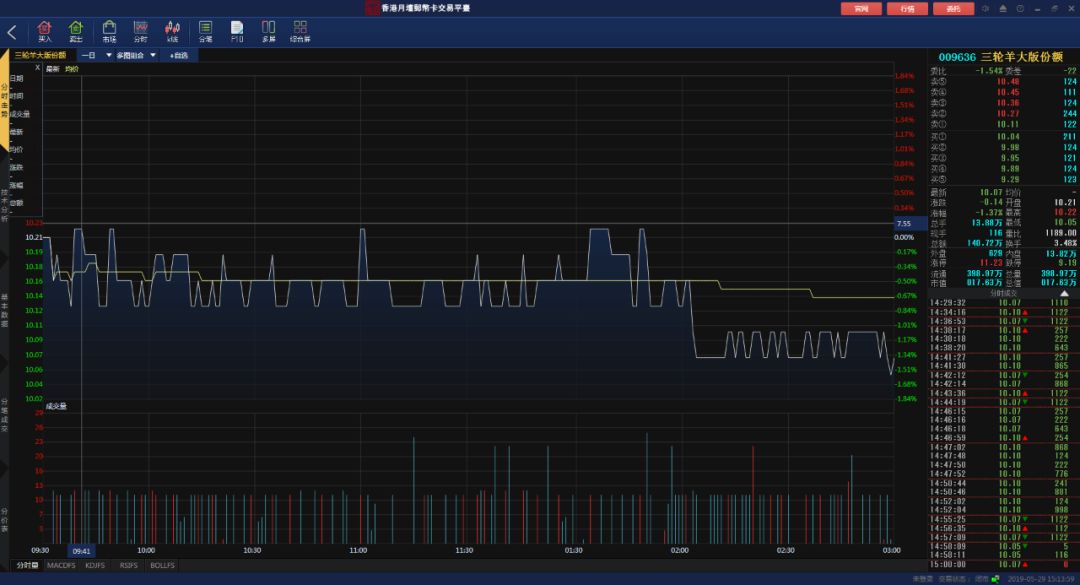
Task: Open the 综合屏 combined screen grid icon
Action: [x=300, y=32]
